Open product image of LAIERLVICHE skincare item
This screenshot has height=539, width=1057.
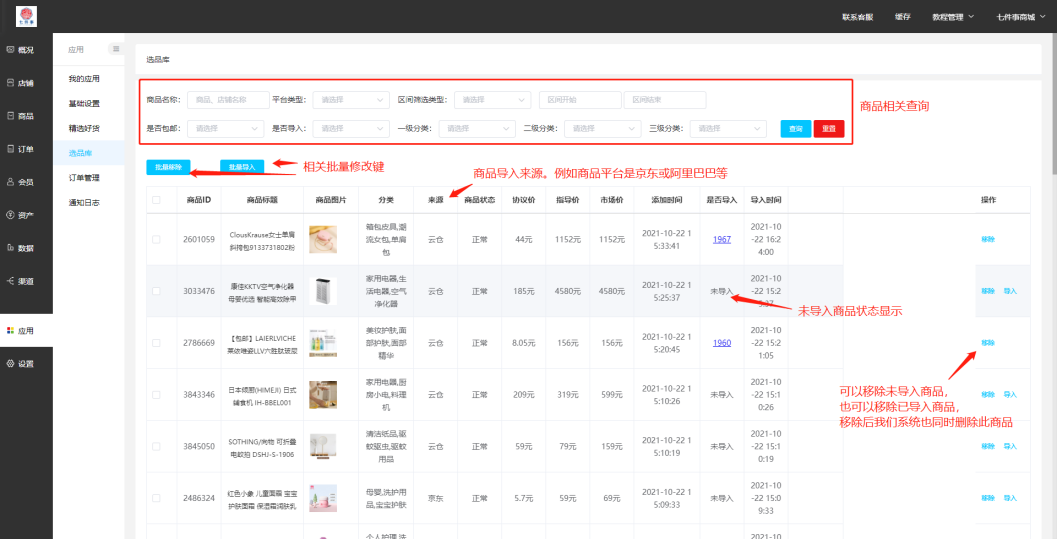tap(322, 343)
